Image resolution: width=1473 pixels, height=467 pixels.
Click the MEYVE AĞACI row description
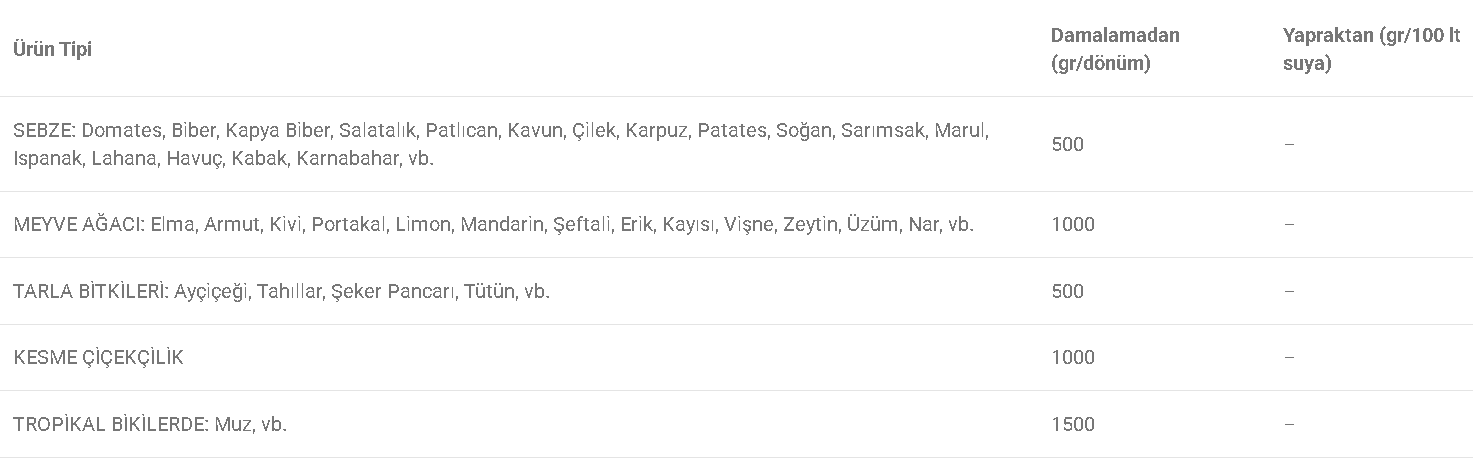(x=493, y=224)
